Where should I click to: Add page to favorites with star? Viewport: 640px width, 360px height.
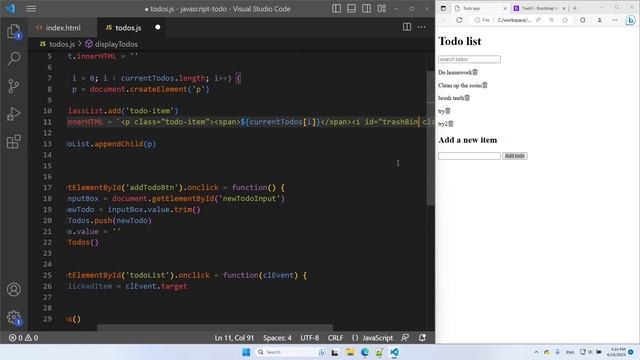[565, 20]
